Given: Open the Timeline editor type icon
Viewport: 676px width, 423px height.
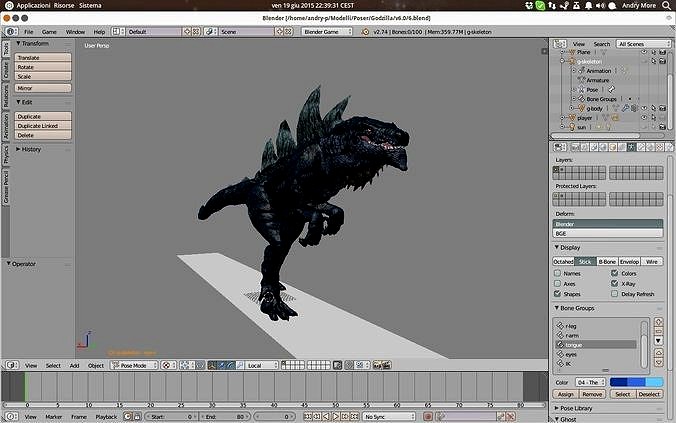Looking at the screenshot, I should point(12,417).
